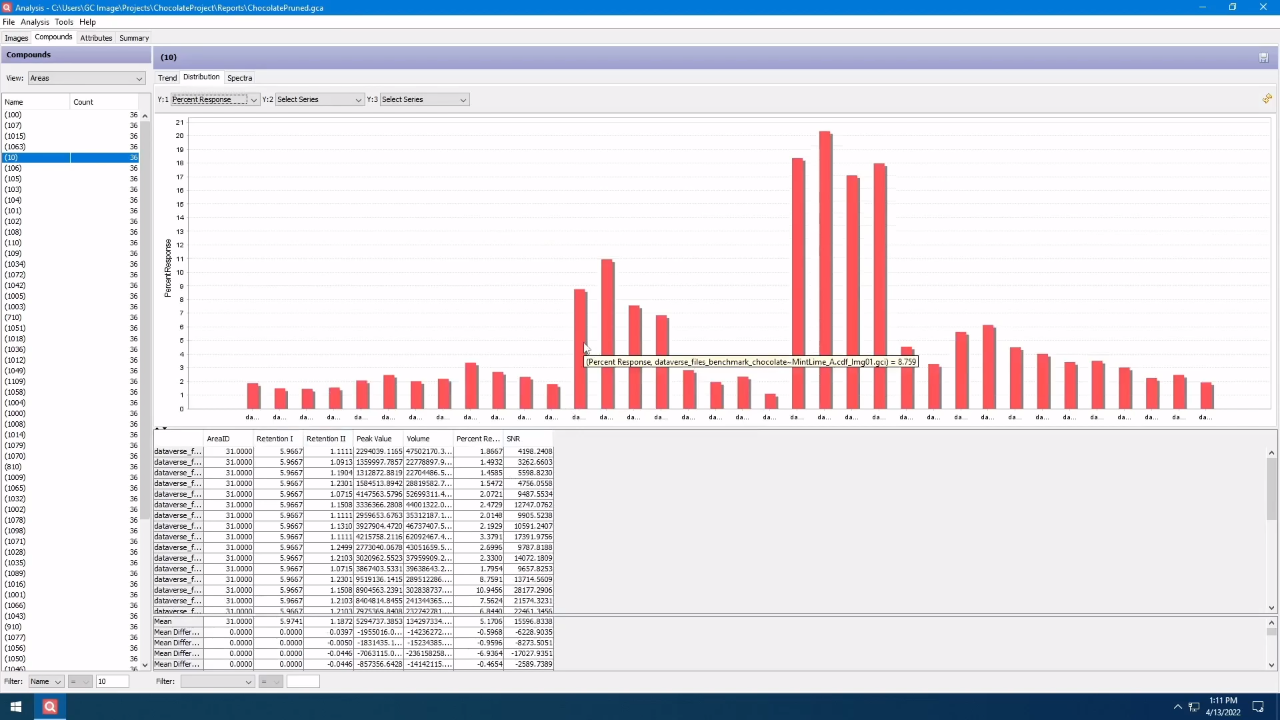Click the yellow link icon above the chart
The width and height of the screenshot is (1280, 720).
1266,99
